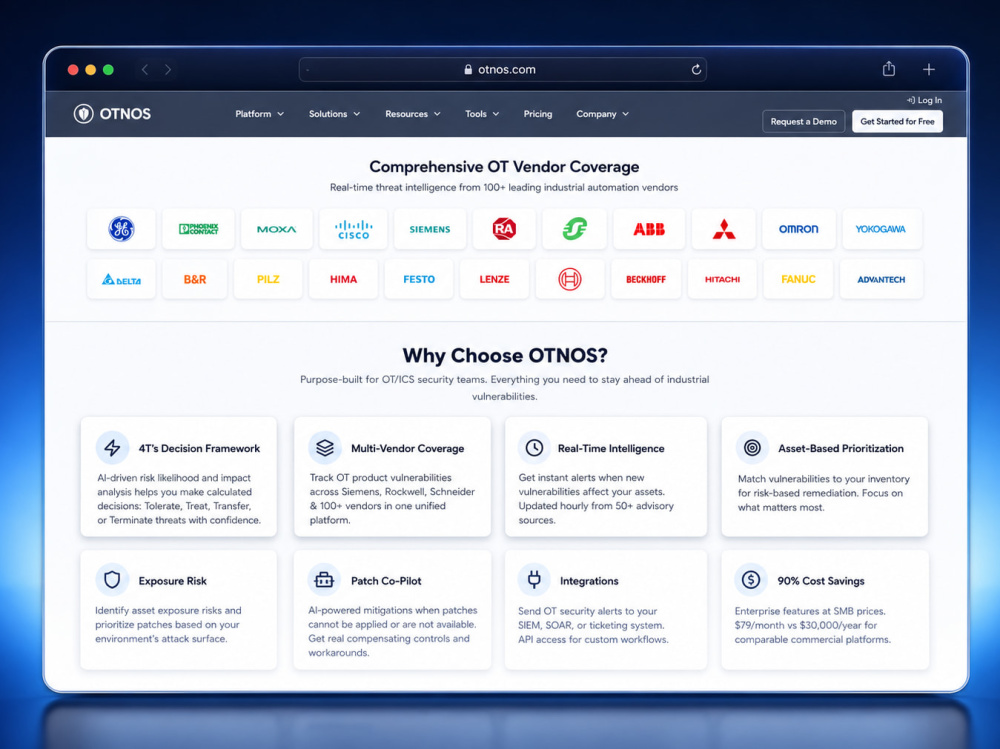Click the Integrations card title
Image resolution: width=1000 pixels, height=749 pixels.
pos(589,581)
